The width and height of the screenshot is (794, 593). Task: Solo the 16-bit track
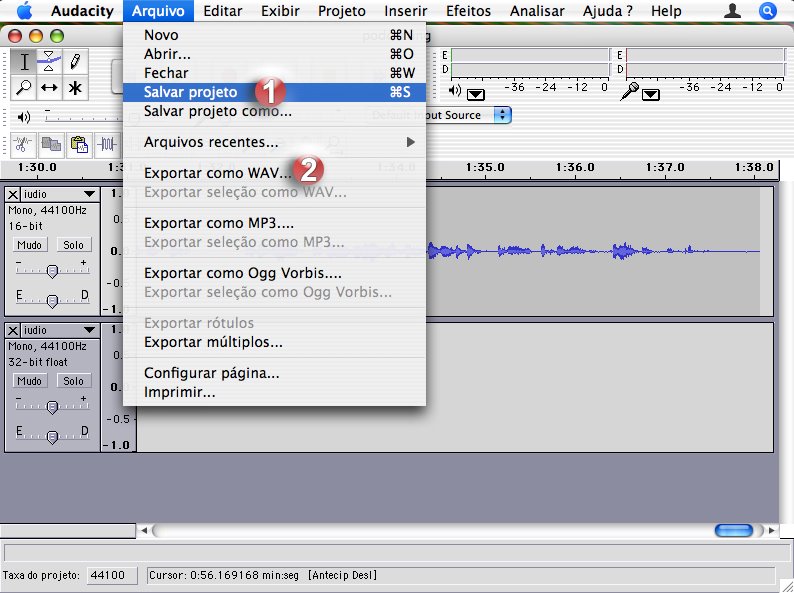click(73, 245)
